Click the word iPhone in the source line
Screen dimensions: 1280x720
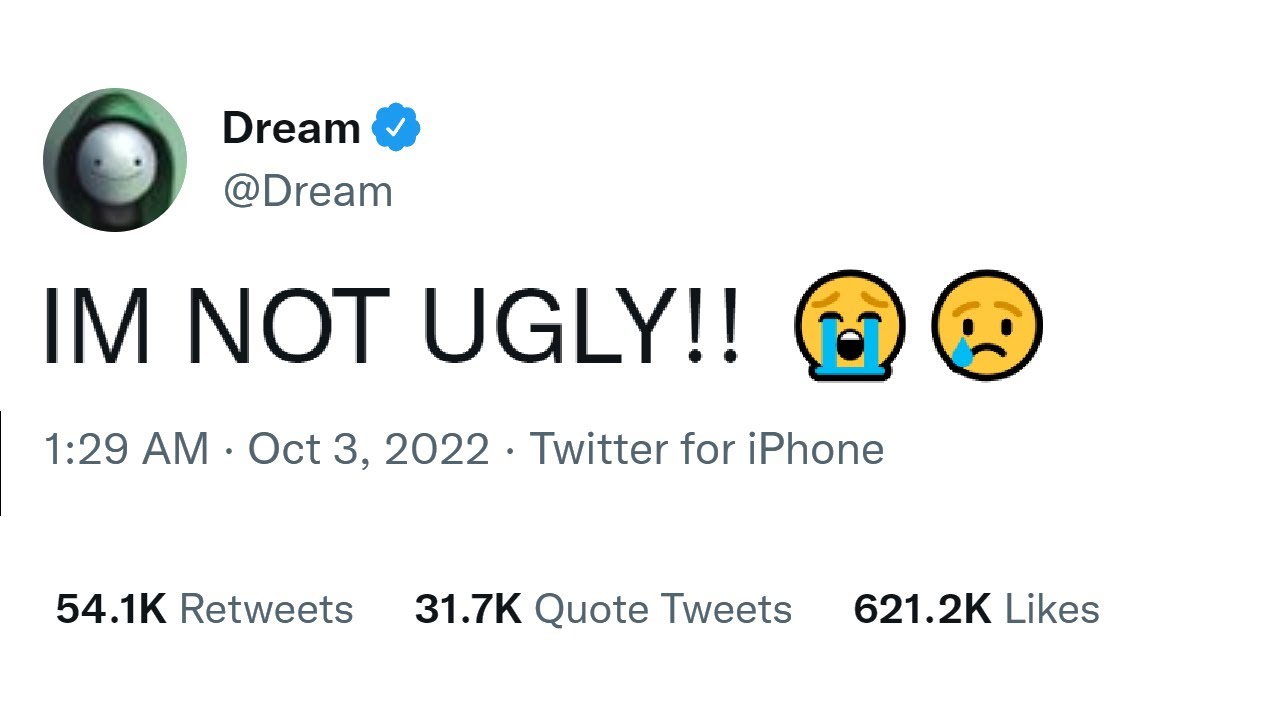coord(815,449)
